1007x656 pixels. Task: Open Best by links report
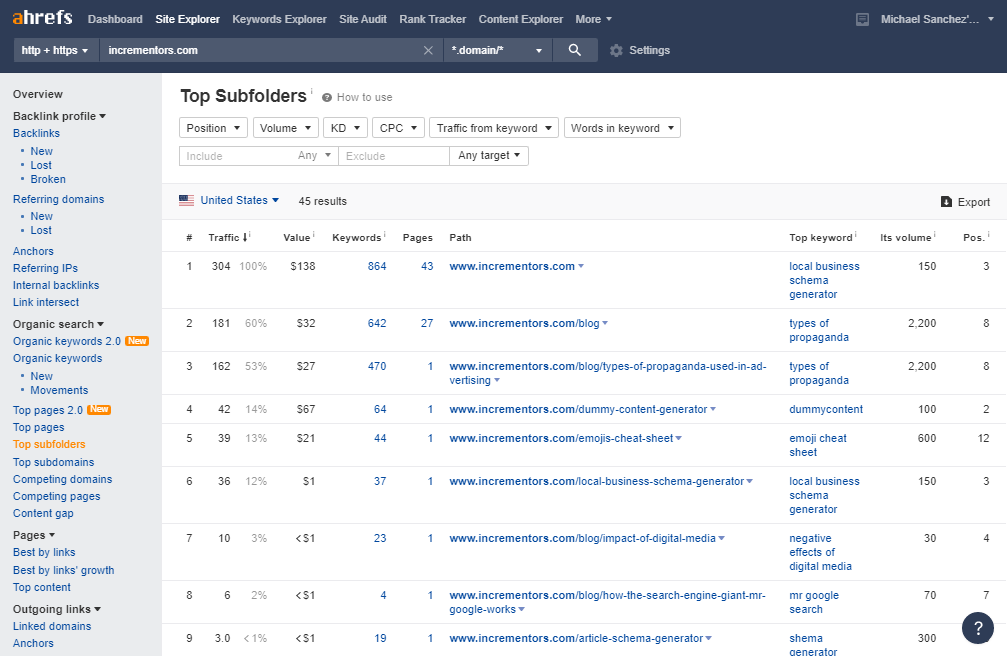coord(44,553)
